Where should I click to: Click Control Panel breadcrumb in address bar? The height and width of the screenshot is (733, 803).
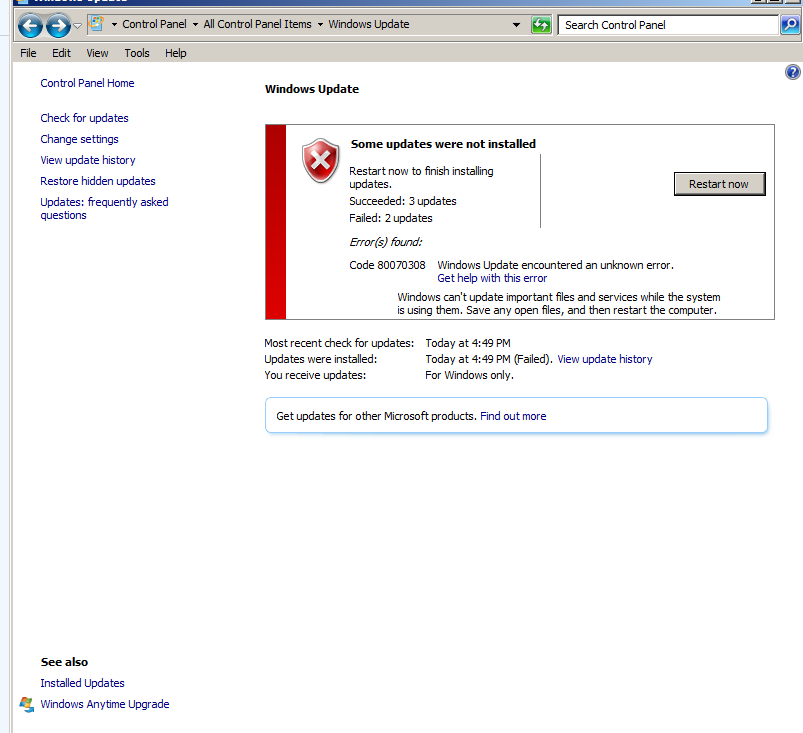(x=154, y=25)
